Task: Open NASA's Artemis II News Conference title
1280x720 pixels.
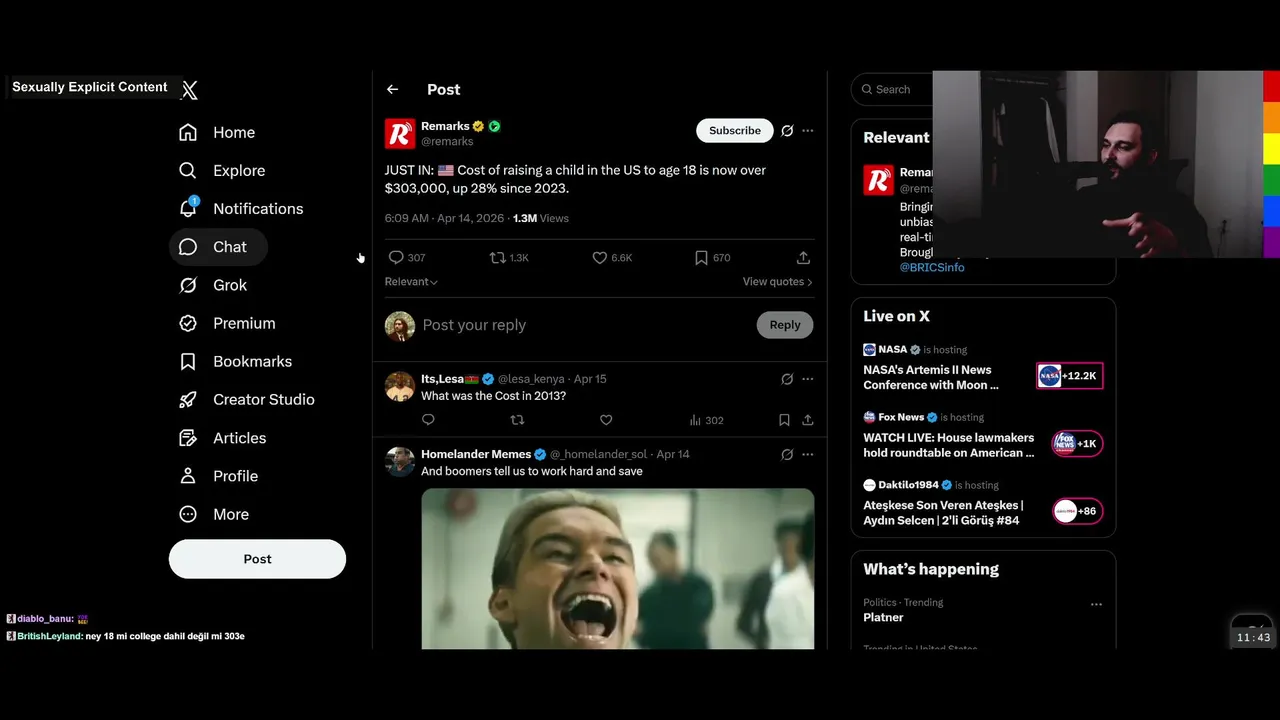Action: 931,377
